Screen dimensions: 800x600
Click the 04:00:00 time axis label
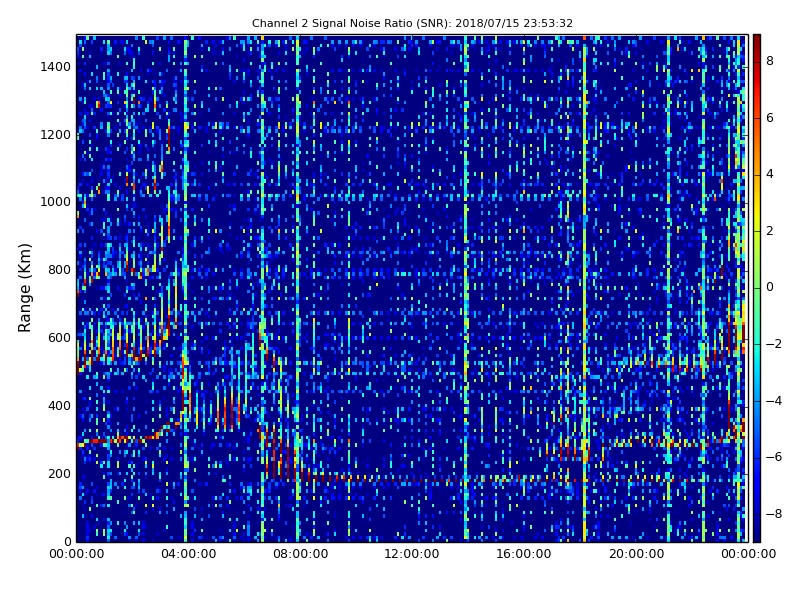pos(188,554)
